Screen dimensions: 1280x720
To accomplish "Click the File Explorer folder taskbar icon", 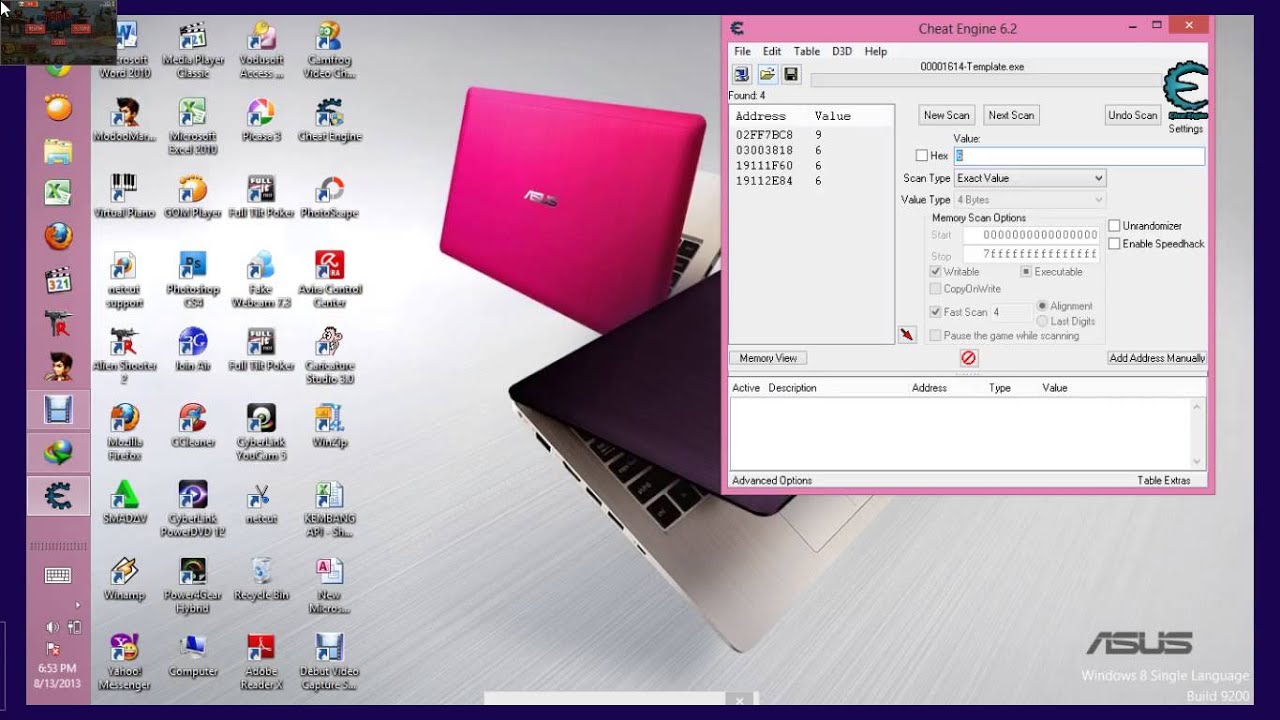I will 59,151.
